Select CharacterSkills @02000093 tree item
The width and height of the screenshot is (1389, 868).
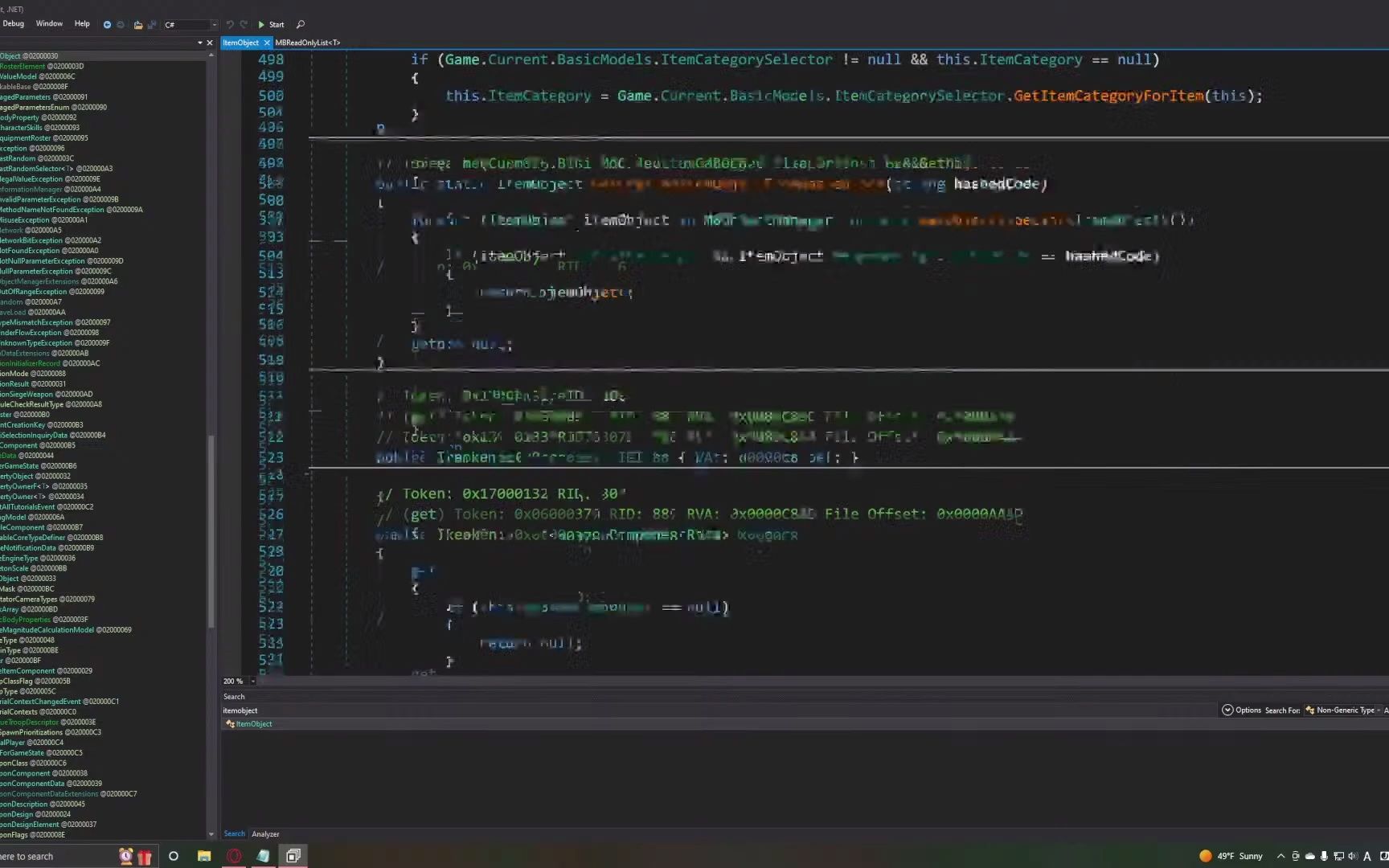pos(39,128)
